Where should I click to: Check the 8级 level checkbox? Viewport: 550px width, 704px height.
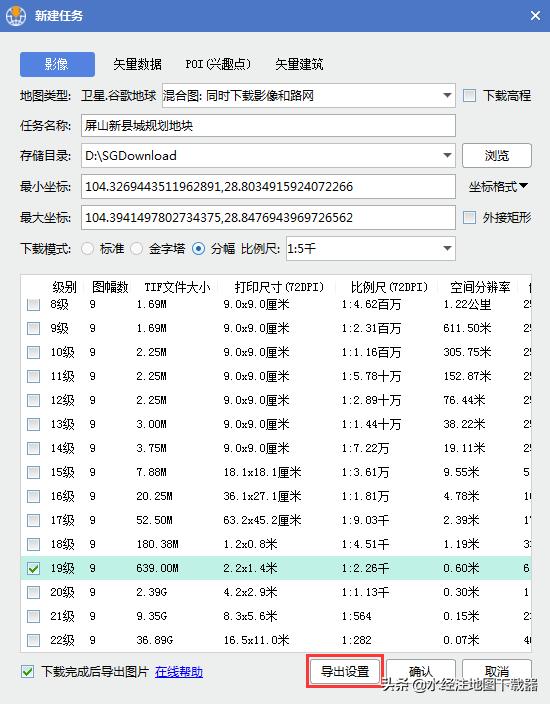point(33,305)
